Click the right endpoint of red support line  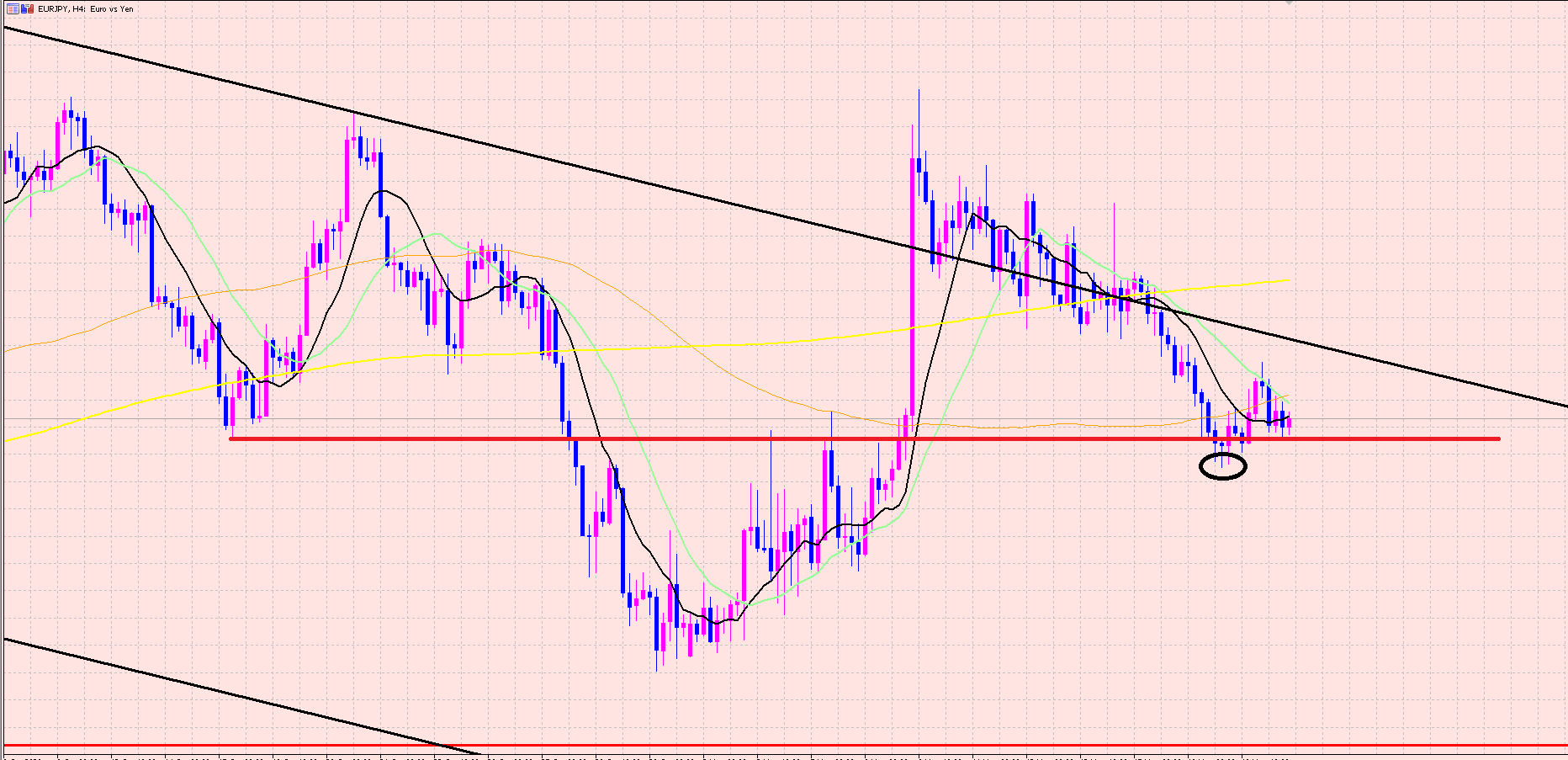point(1499,438)
